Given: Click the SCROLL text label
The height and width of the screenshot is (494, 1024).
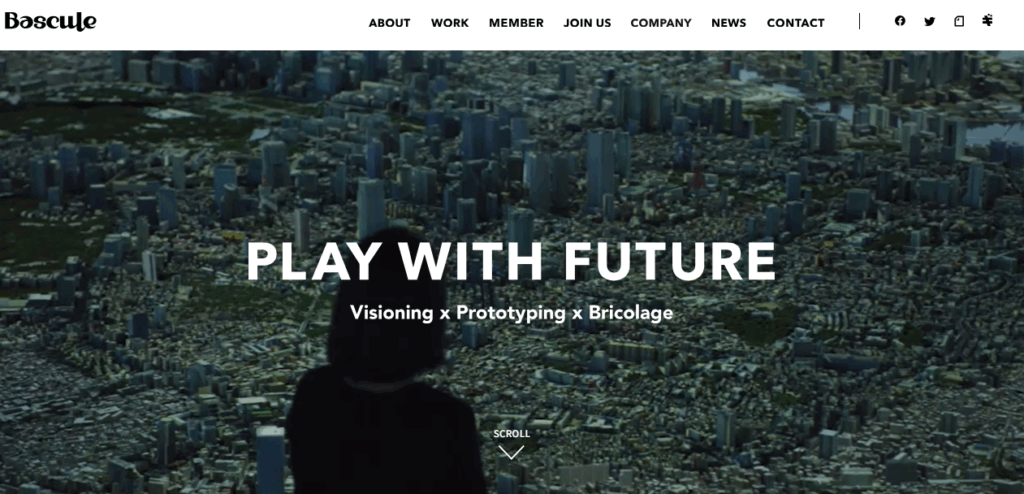Looking at the screenshot, I should coord(511,434).
